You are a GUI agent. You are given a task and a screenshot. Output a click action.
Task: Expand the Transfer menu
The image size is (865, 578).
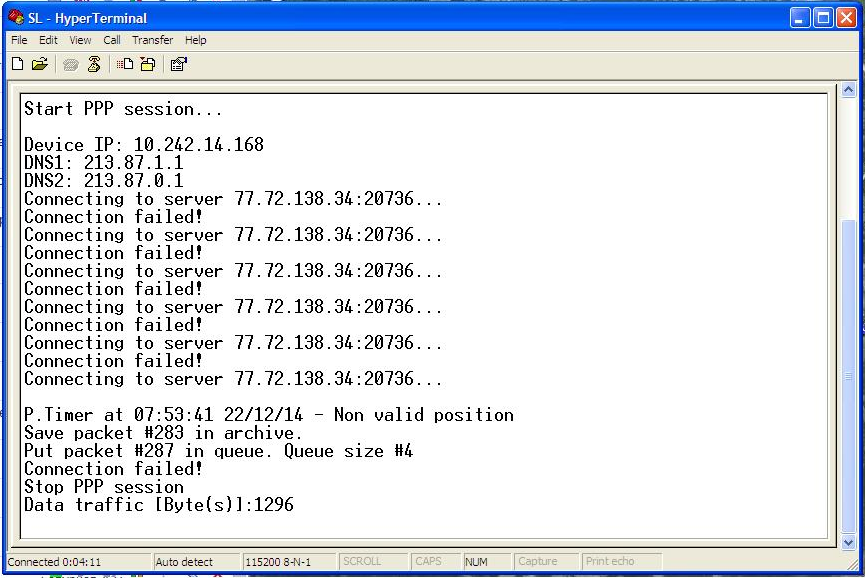(152, 40)
